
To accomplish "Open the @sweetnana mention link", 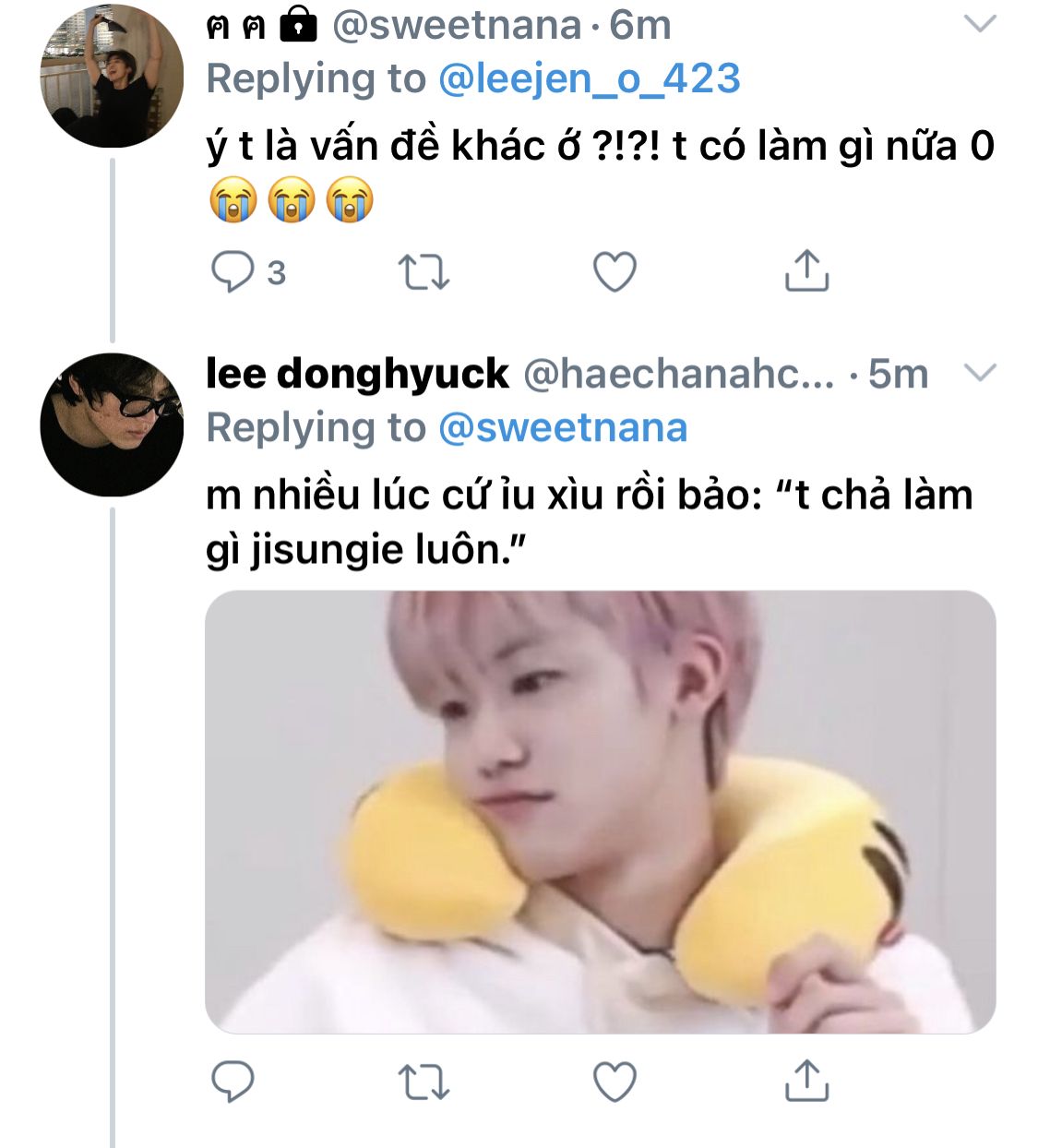I will [x=563, y=427].
